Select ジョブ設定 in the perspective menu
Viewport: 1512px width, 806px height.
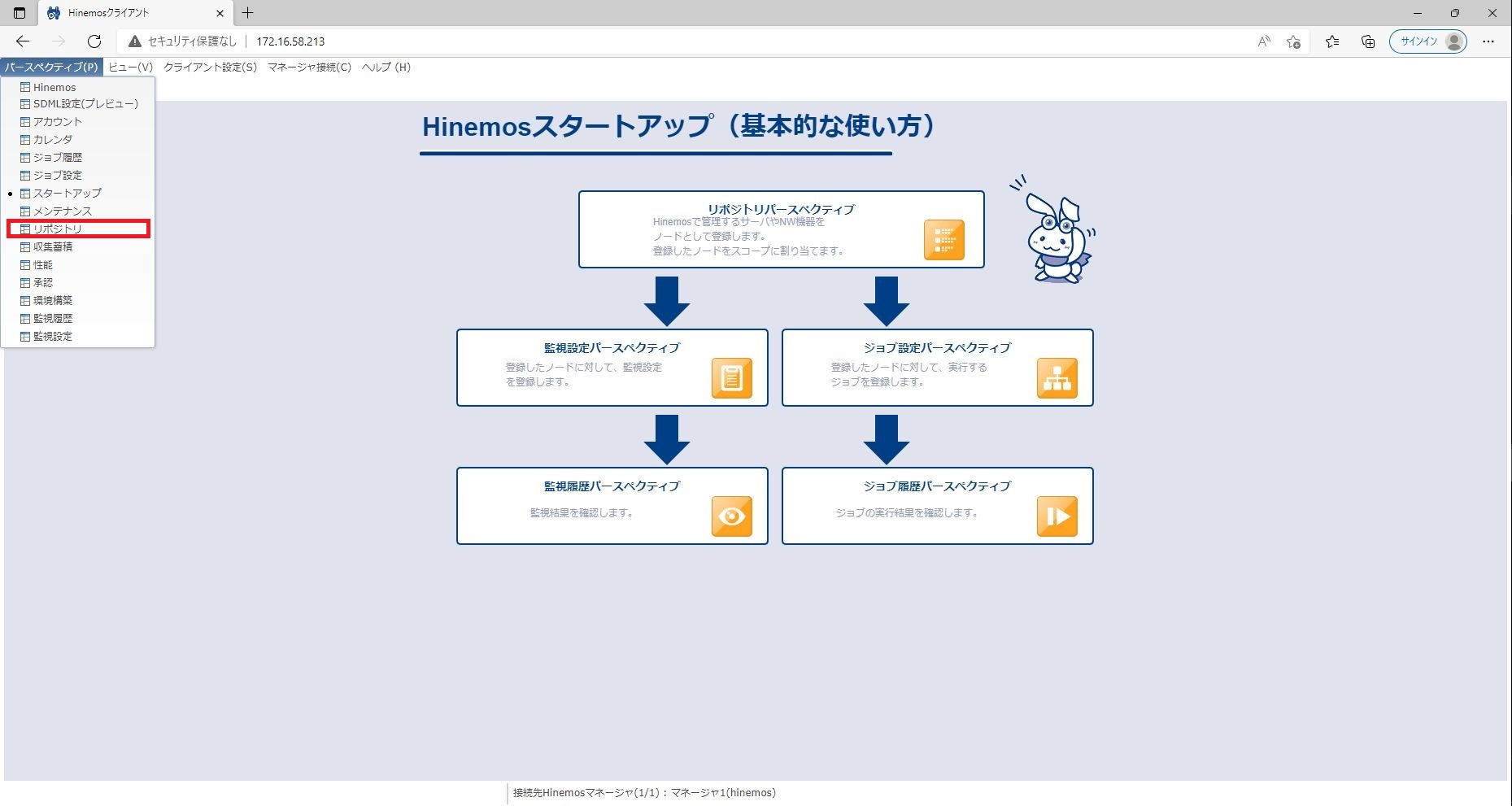(78, 176)
